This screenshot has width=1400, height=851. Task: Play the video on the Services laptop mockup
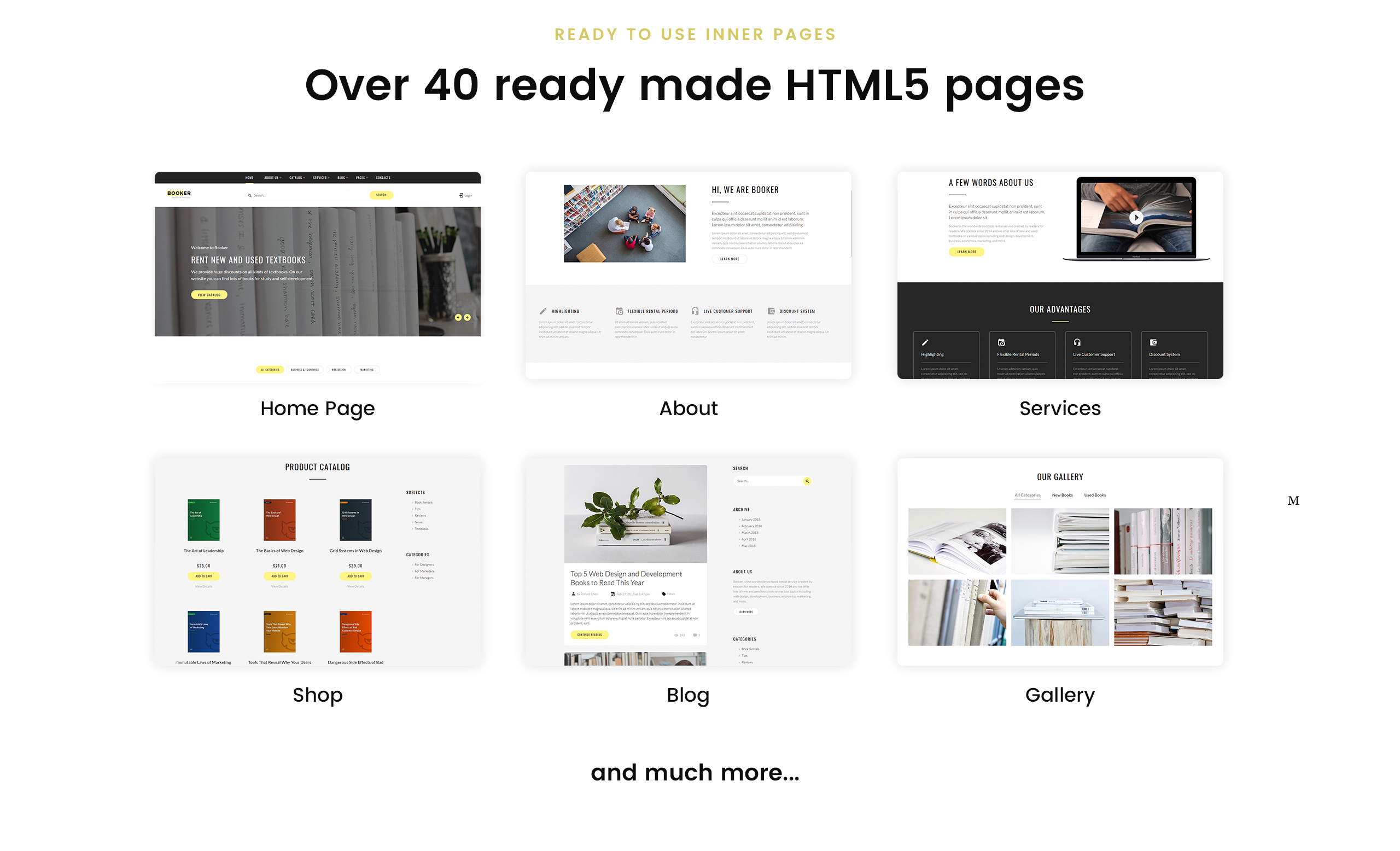[1136, 217]
